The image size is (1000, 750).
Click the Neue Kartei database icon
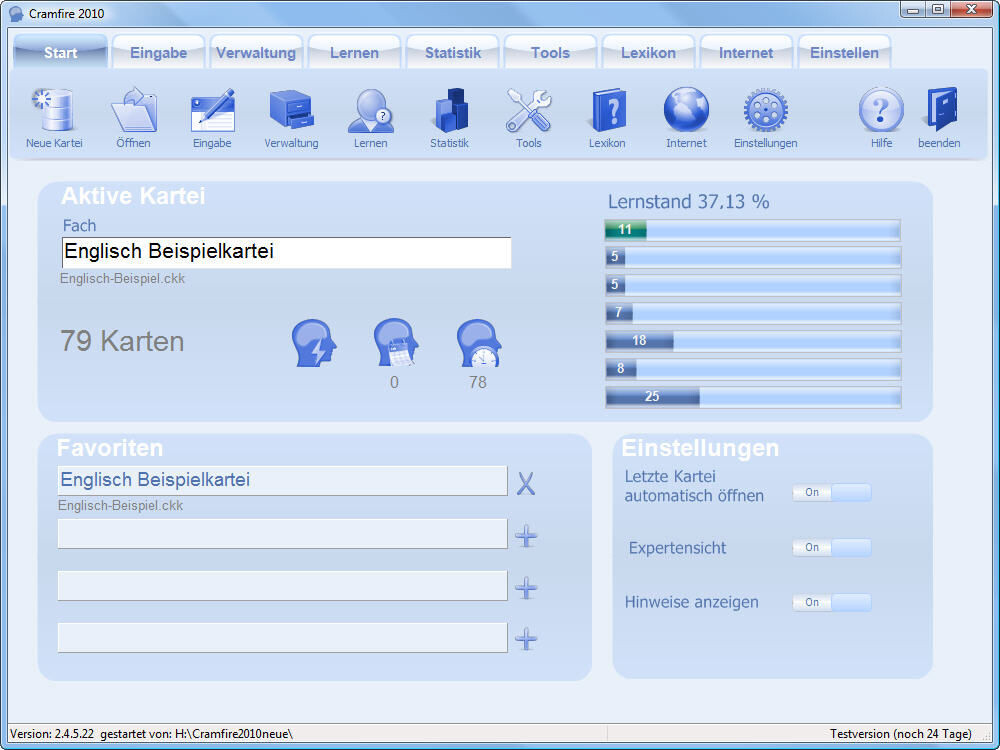[54, 110]
